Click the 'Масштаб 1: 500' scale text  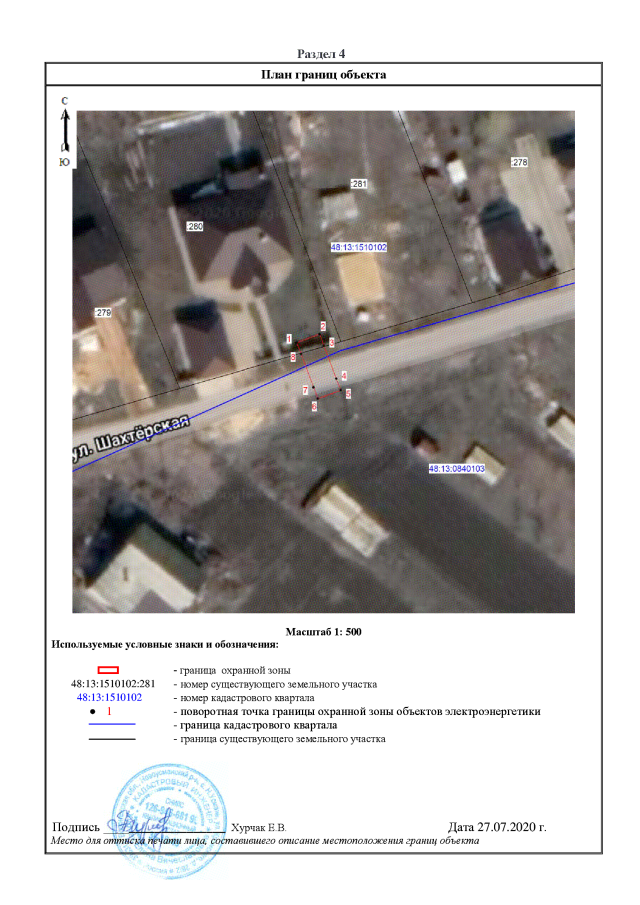[324, 631]
